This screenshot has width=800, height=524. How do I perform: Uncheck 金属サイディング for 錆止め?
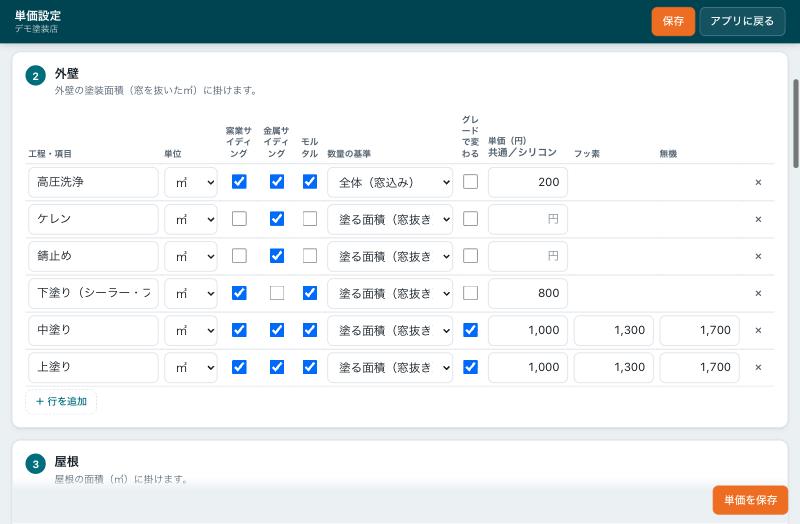(x=277, y=256)
